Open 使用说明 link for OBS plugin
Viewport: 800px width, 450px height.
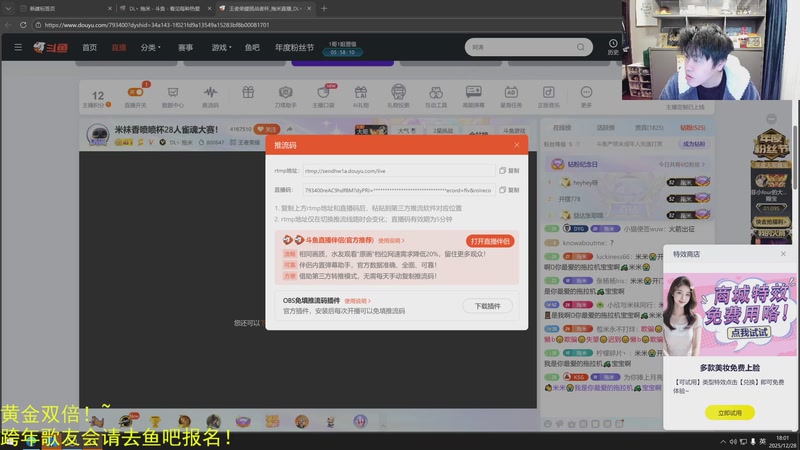[x=357, y=301]
